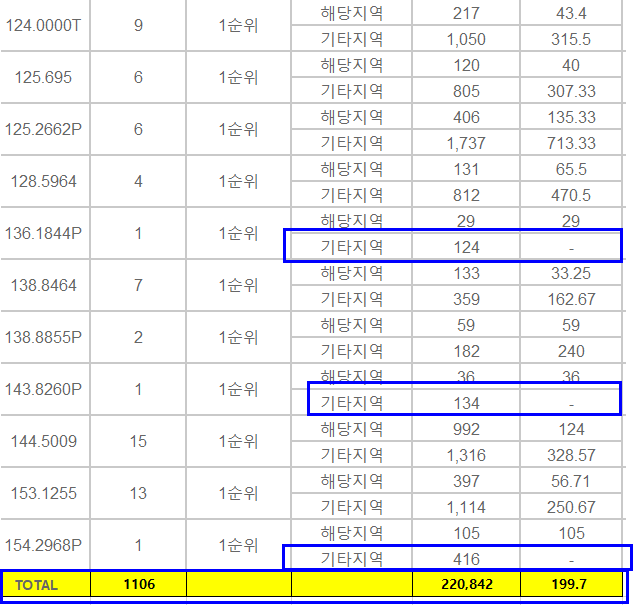Click the 992 applicants cell
Viewport: 633px width, 605px height.
point(466,429)
